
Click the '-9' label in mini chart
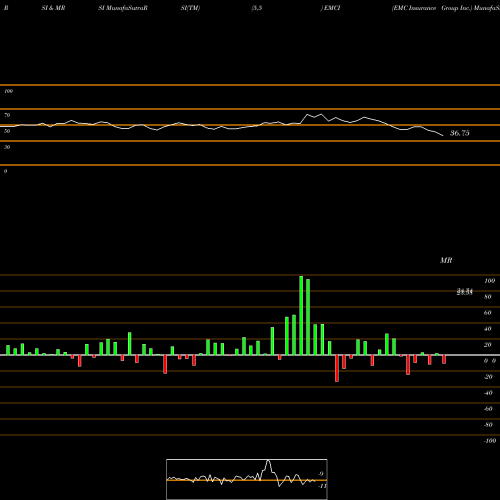320,474
